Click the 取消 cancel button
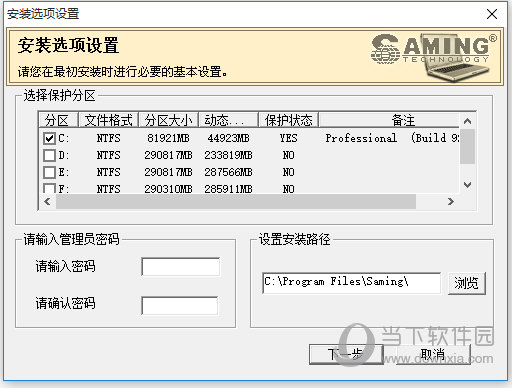512x388 pixels. [x=433, y=354]
